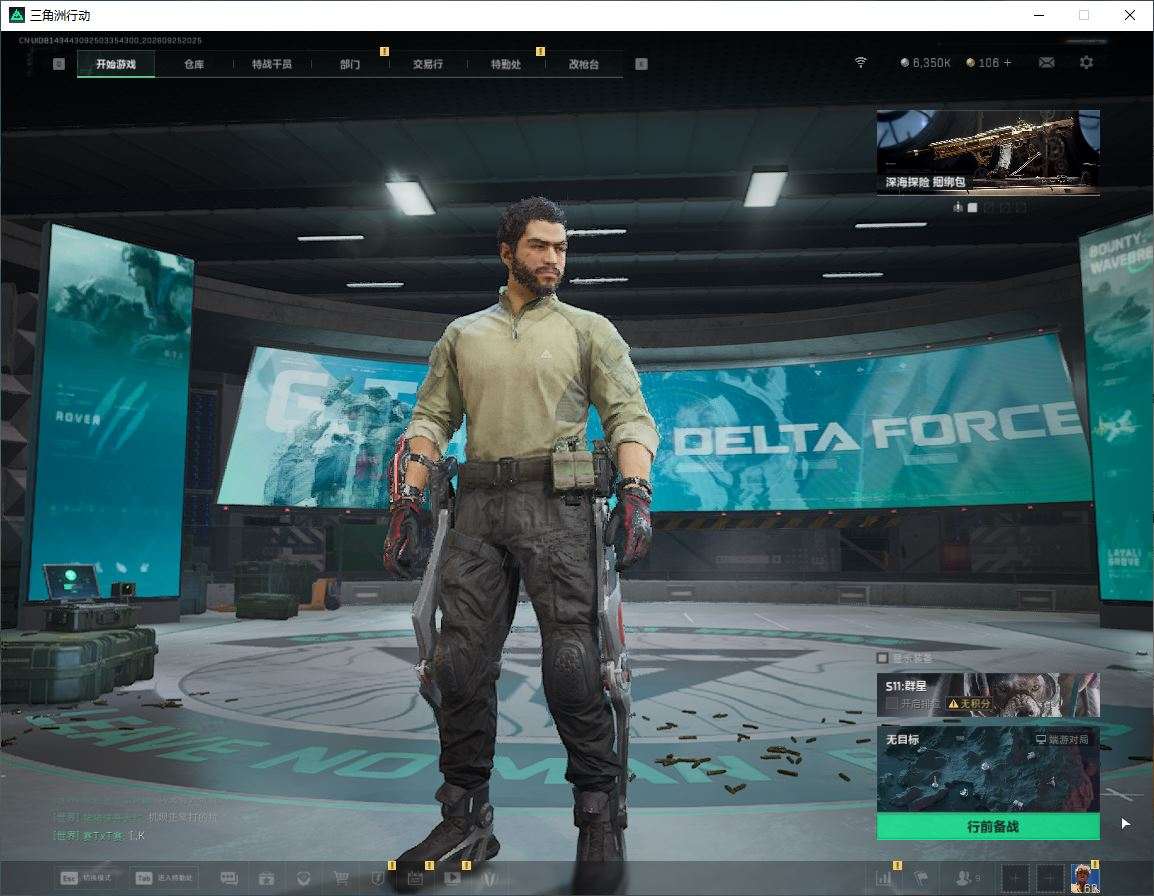Viewport: 1154px width, 896px height.
Task: Open the wing emblem icon in bottom bar
Action: (489, 878)
